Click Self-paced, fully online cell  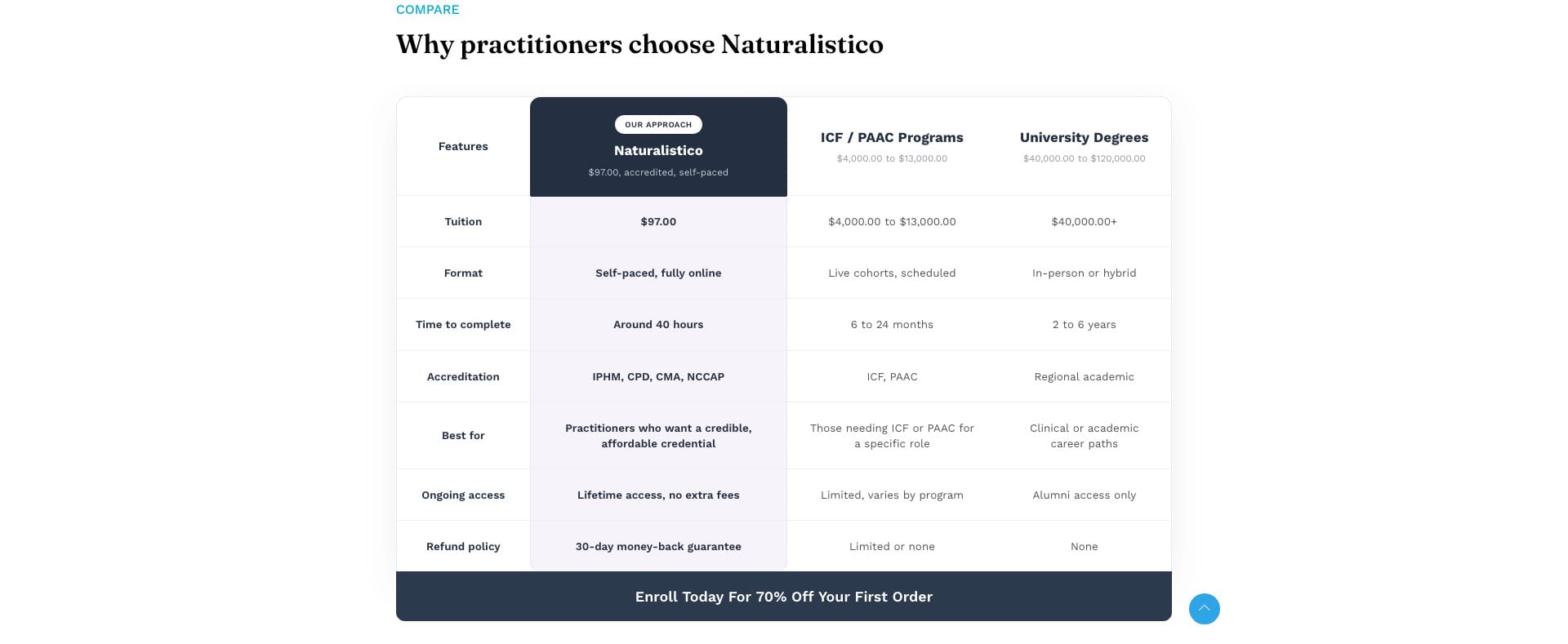[x=658, y=273]
